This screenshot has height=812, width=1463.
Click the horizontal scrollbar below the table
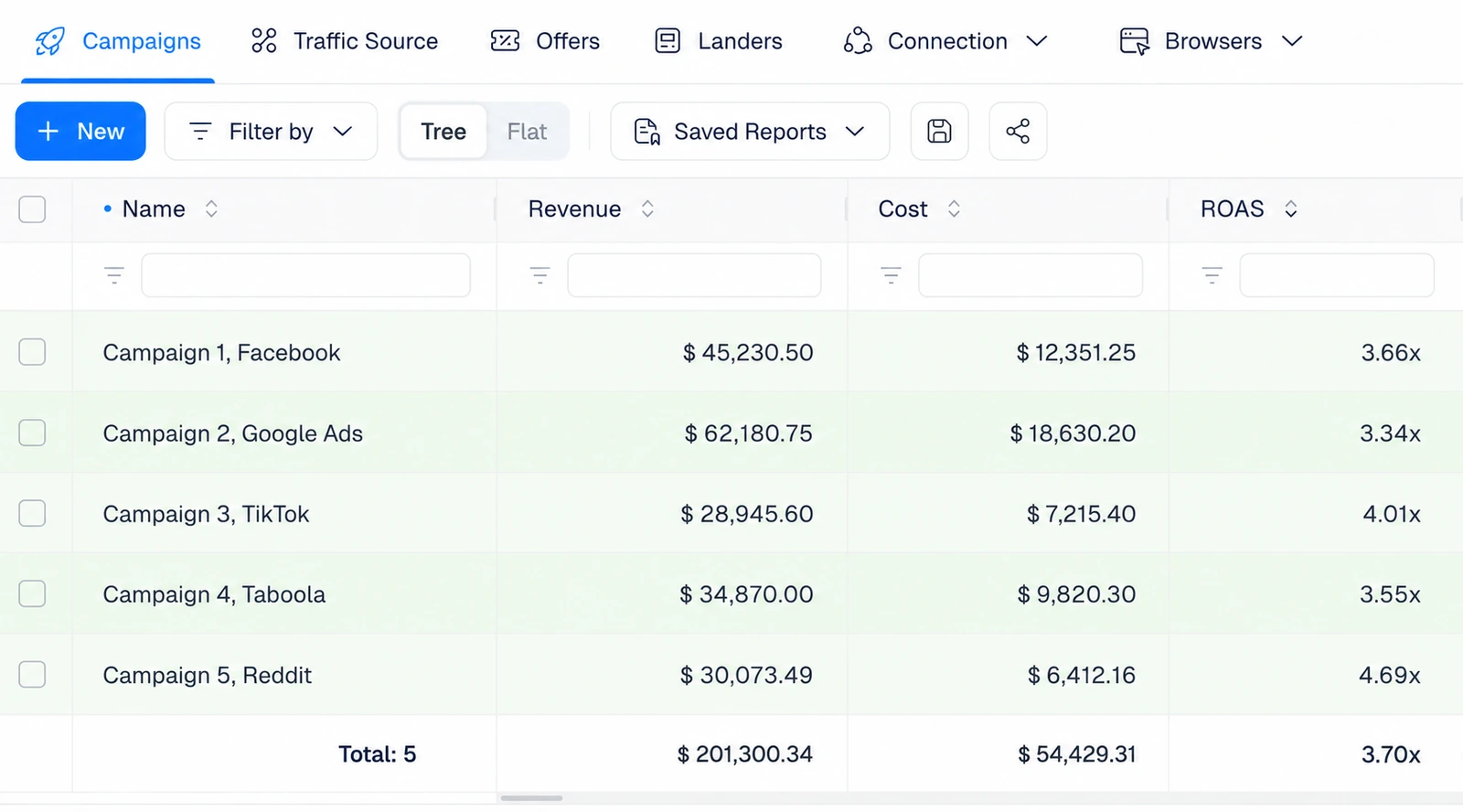(x=531, y=798)
